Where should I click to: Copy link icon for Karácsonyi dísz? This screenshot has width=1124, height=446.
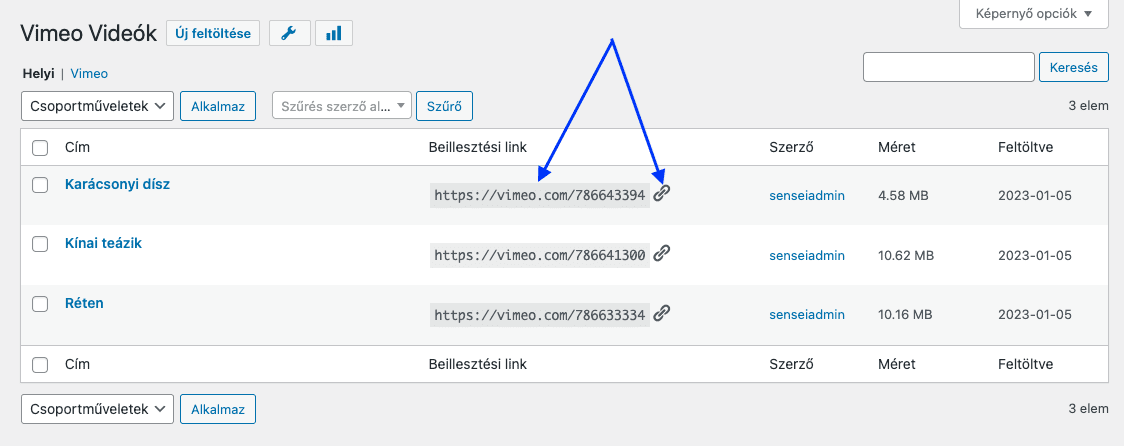(x=662, y=193)
